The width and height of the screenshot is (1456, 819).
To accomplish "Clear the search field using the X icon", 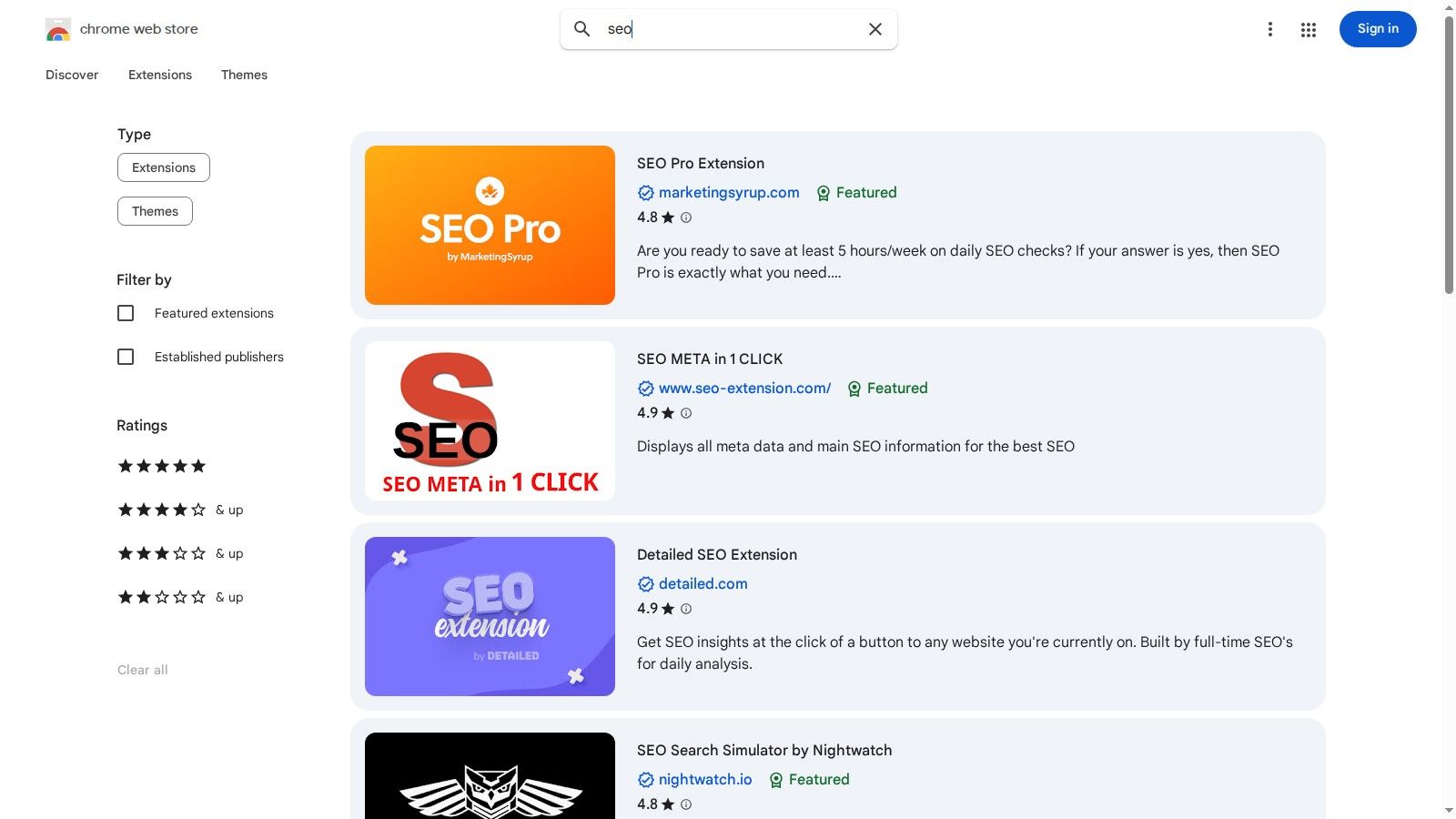I will pyautogui.click(x=874, y=29).
